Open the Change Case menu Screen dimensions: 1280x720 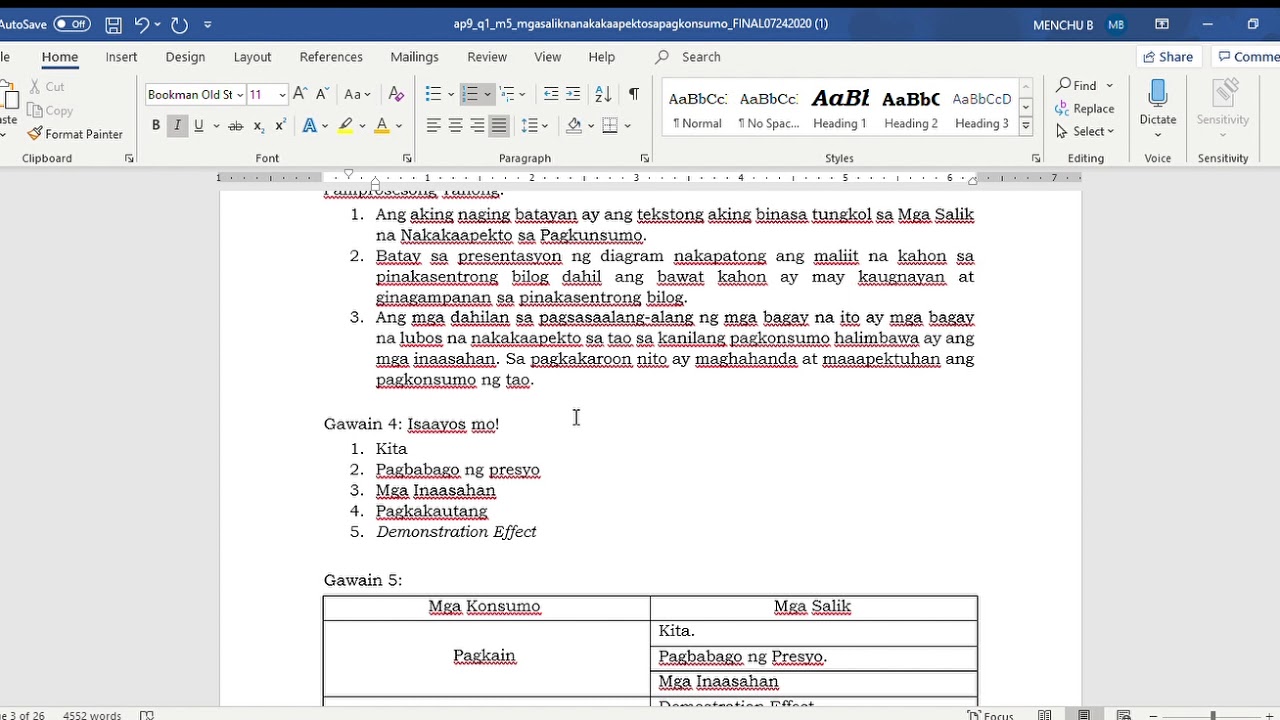(x=357, y=94)
